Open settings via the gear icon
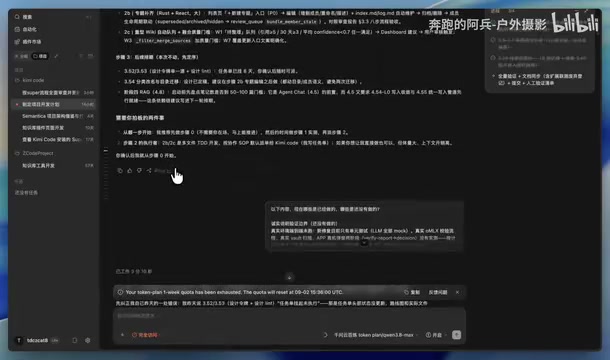Screen dimensions: 610x360 pos(88,340)
